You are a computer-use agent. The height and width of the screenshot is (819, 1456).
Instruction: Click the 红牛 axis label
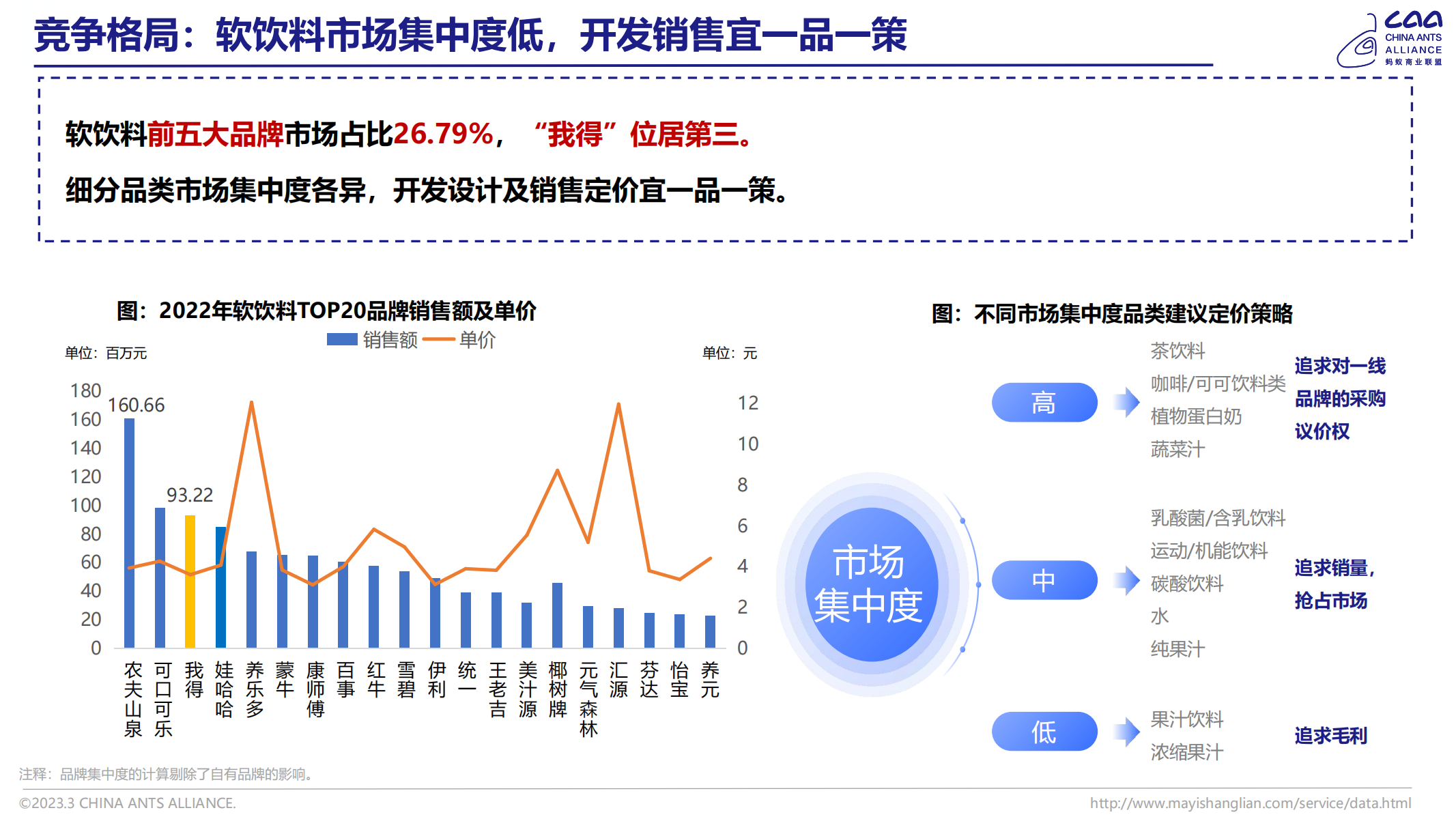tap(376, 680)
